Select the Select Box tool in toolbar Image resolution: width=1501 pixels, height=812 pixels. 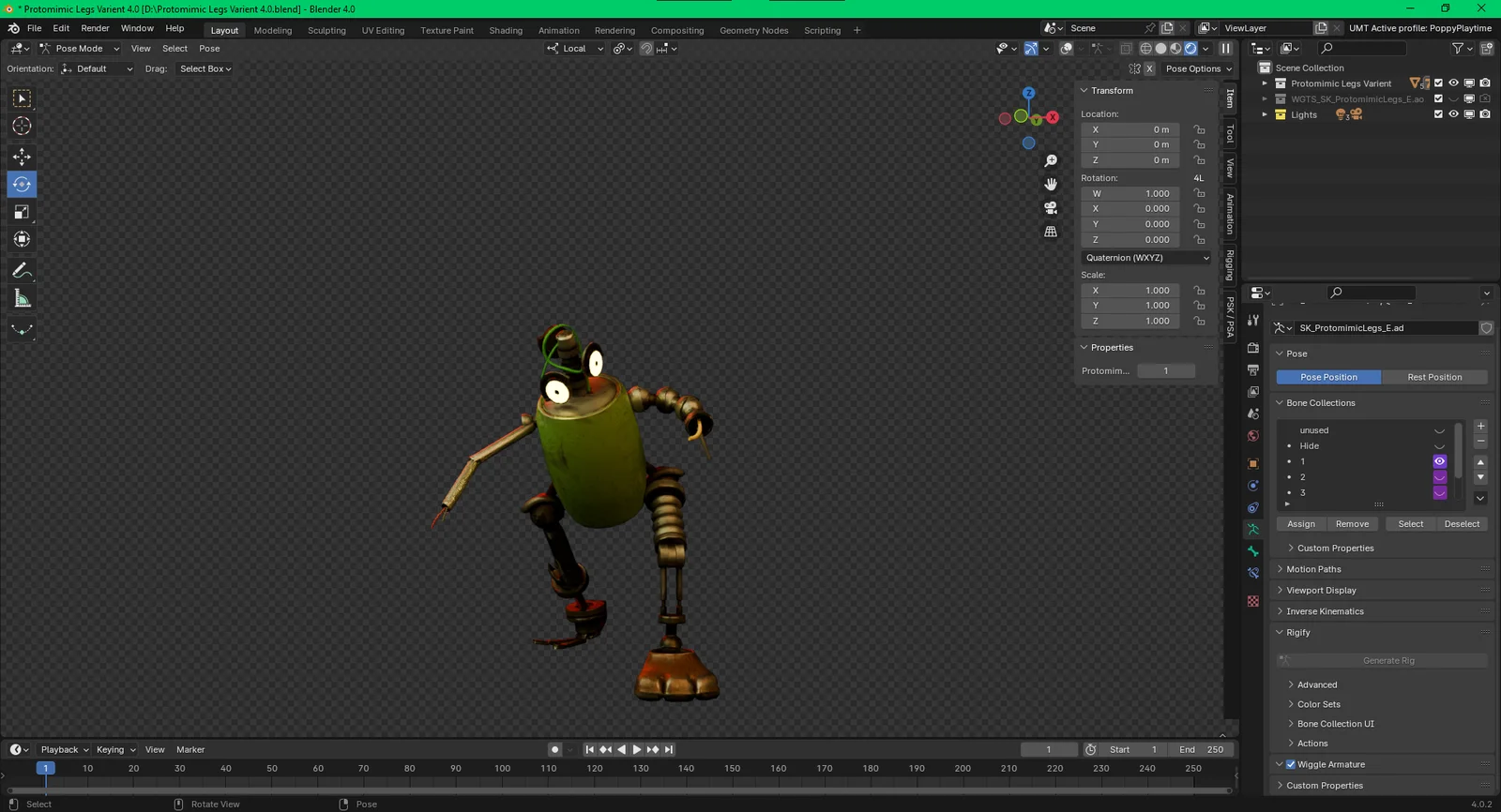coord(22,98)
